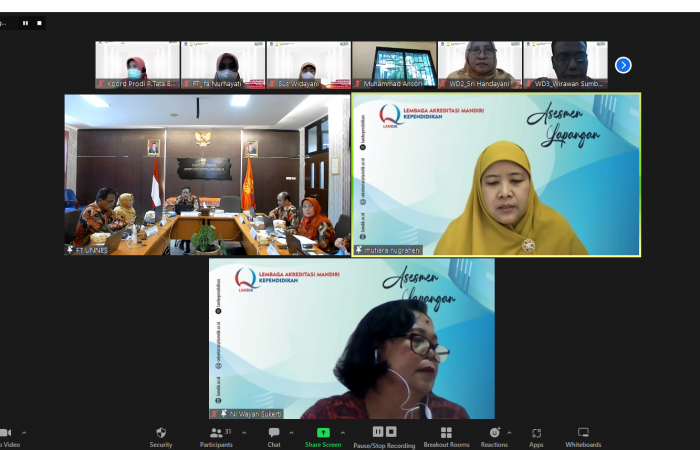The height and width of the screenshot is (450, 700).
Task: Click pin icon on FT UNNES label
Action: [x=70, y=250]
